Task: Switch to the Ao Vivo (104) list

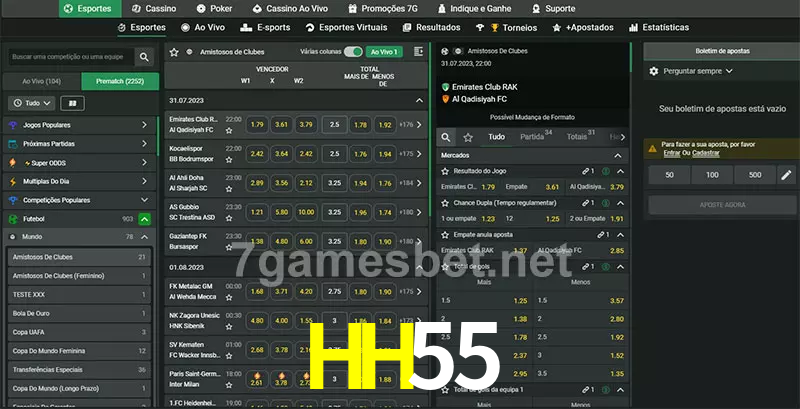Action: click(x=42, y=81)
